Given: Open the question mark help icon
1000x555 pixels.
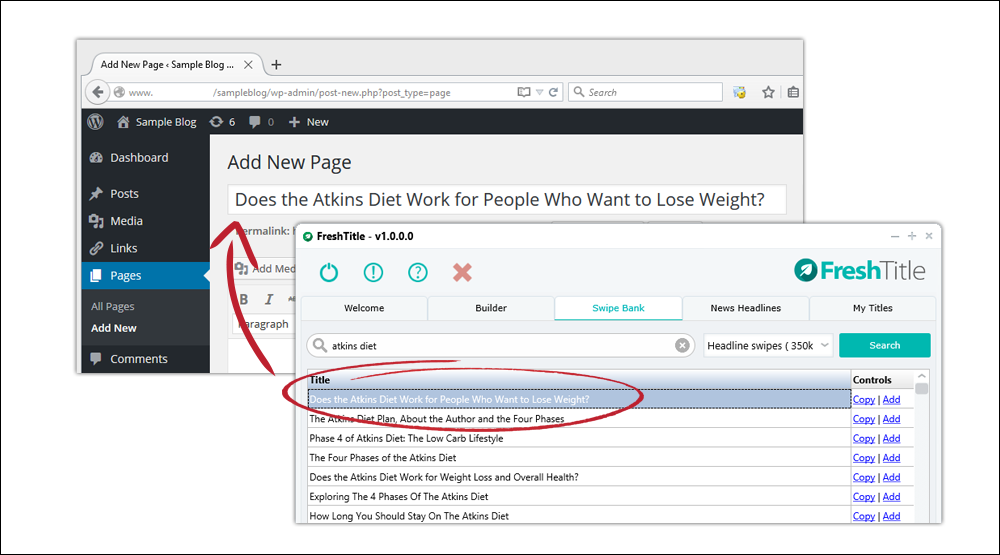Looking at the screenshot, I should (418, 272).
